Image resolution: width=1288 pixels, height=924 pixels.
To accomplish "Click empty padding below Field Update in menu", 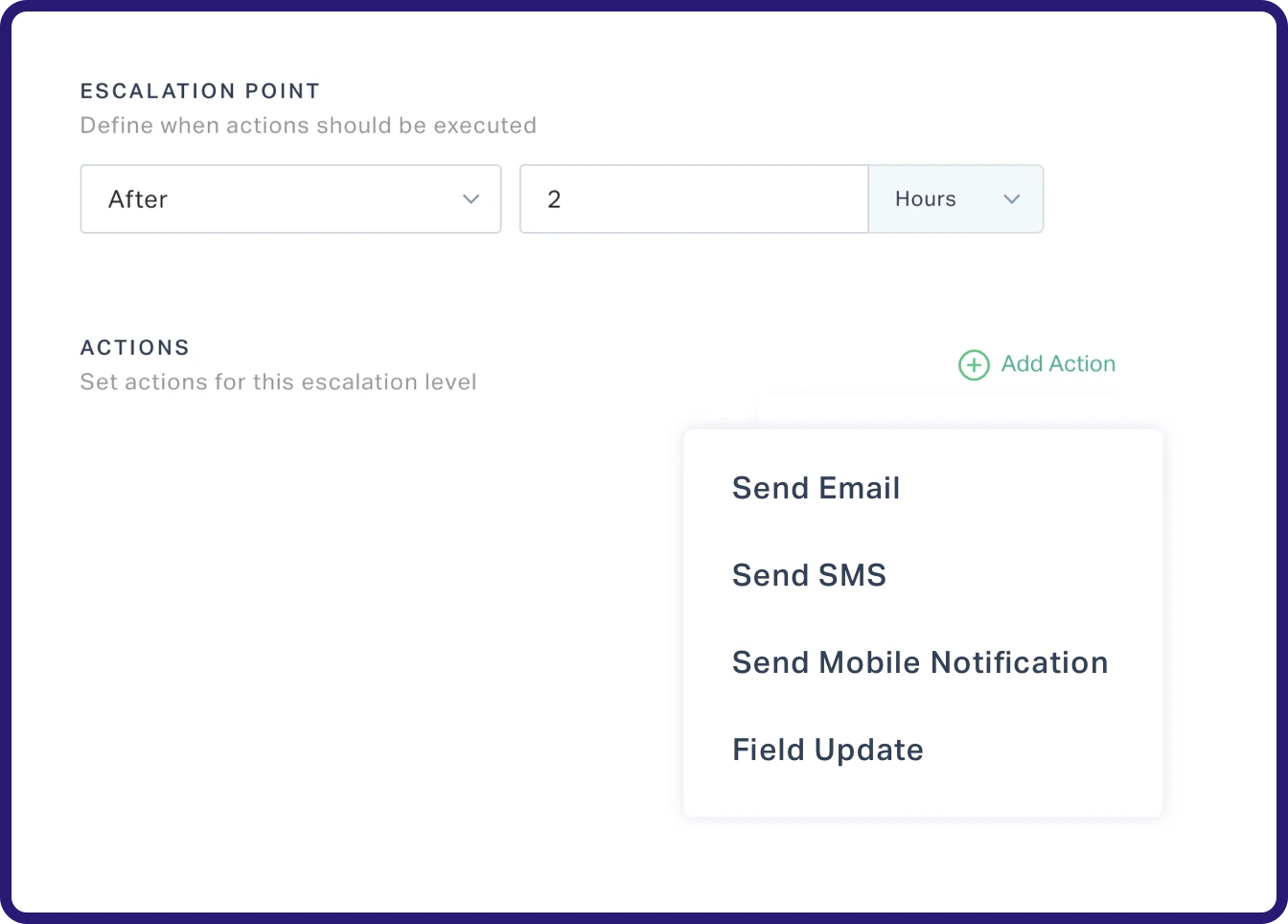I will tap(920, 796).
